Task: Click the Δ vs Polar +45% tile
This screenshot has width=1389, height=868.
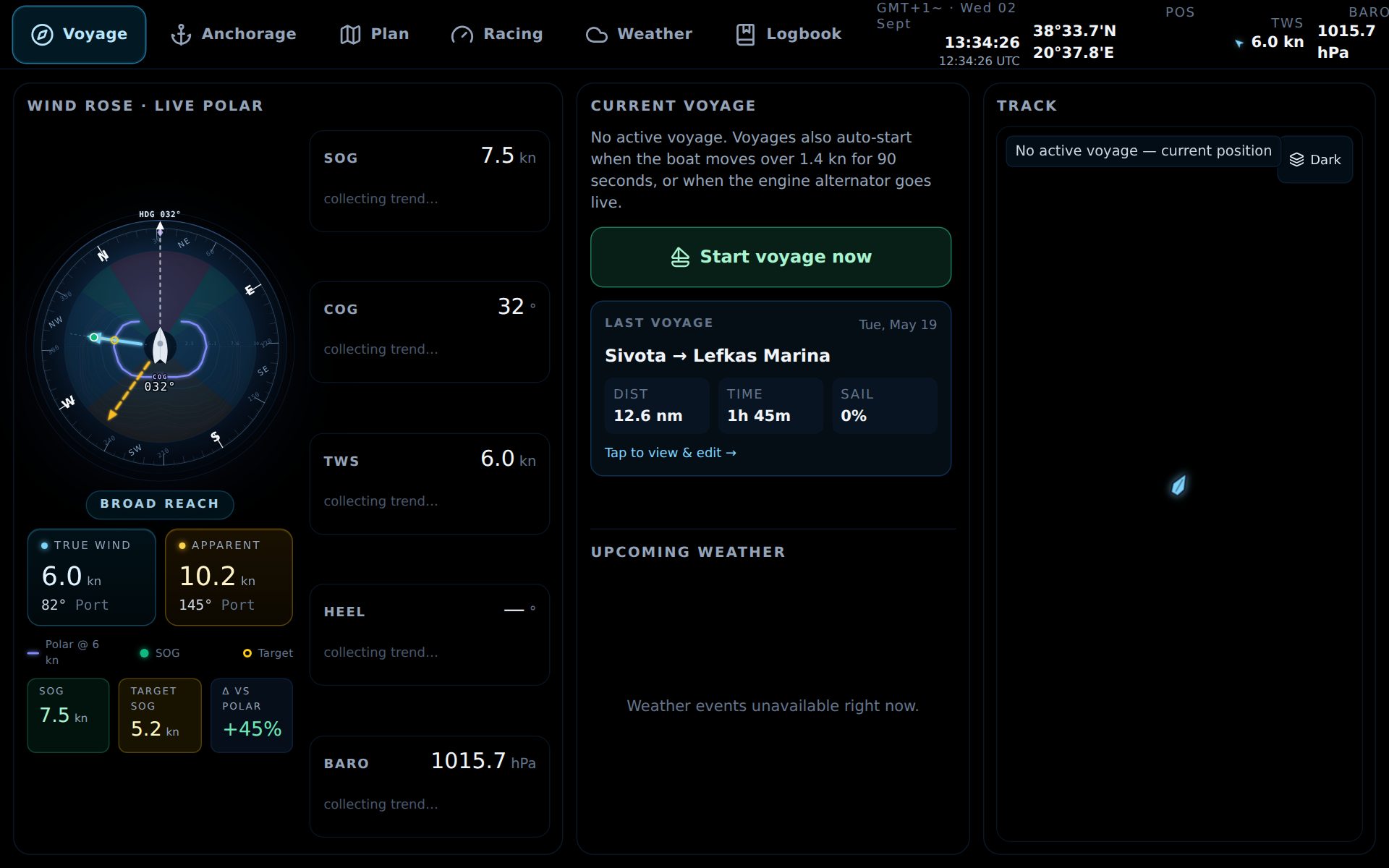Action: (x=252, y=715)
